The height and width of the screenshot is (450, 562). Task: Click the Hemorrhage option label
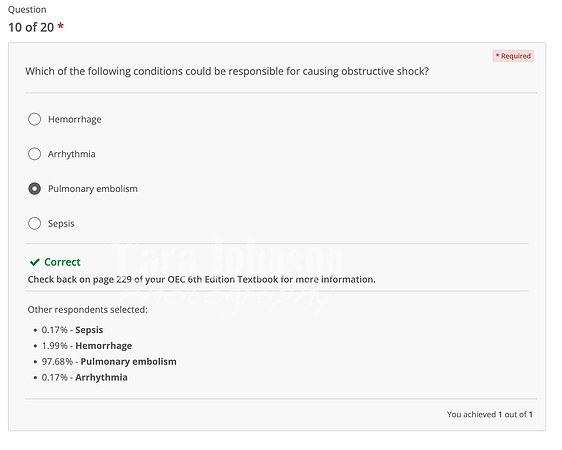point(75,119)
